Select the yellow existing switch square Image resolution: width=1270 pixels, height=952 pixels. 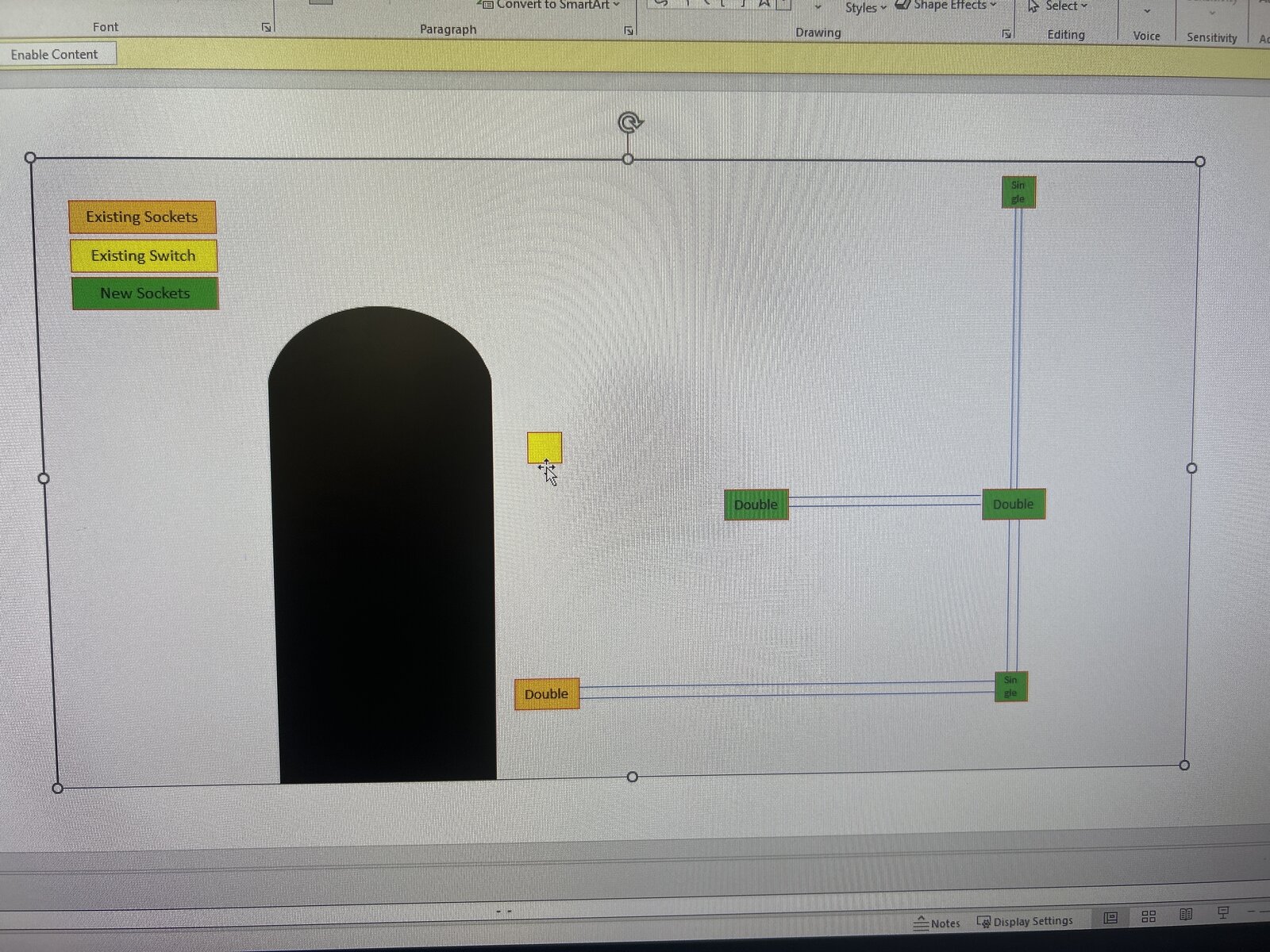click(x=545, y=447)
